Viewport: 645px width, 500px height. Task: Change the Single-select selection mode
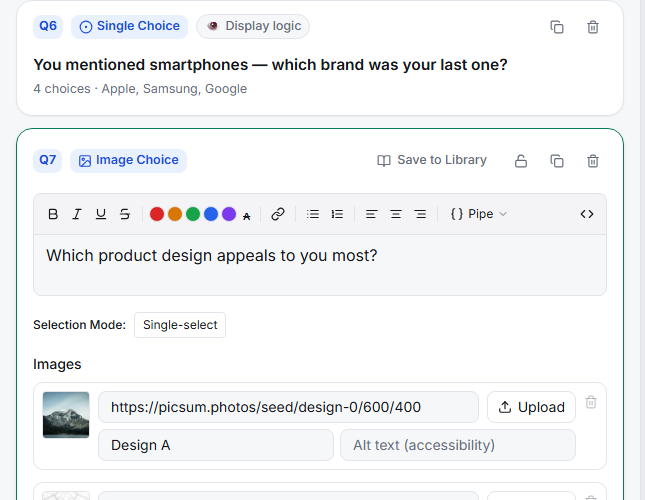[x=180, y=325]
